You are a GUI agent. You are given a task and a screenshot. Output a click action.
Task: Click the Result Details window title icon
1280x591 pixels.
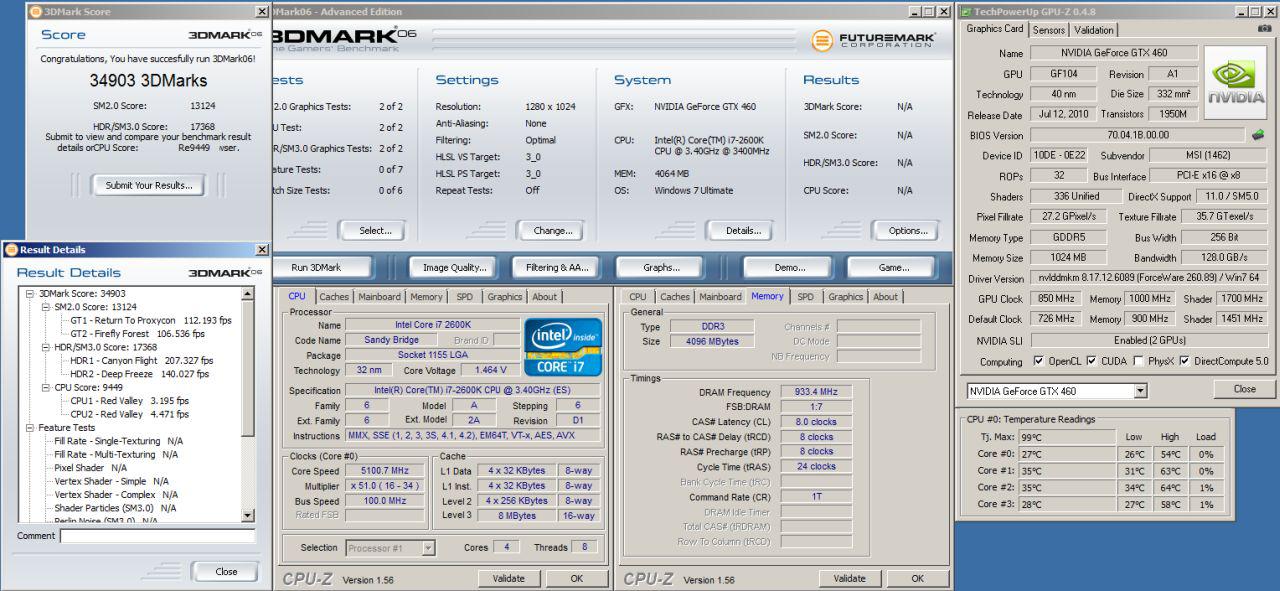[11, 250]
